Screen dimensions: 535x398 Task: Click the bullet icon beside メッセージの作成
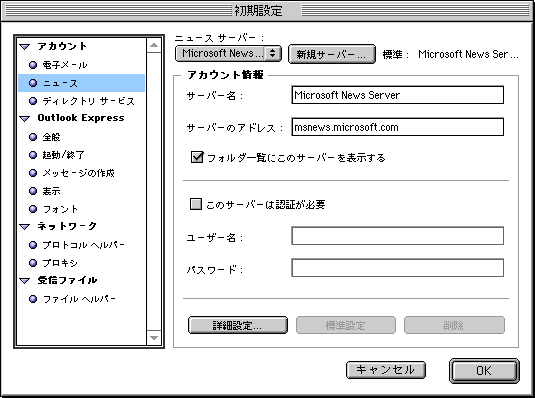tap(33, 173)
